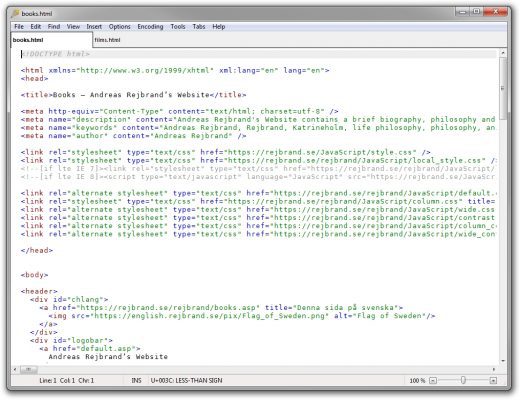Click the link line for column.css
The height and width of the screenshot is (400, 520).
tap(258, 201)
